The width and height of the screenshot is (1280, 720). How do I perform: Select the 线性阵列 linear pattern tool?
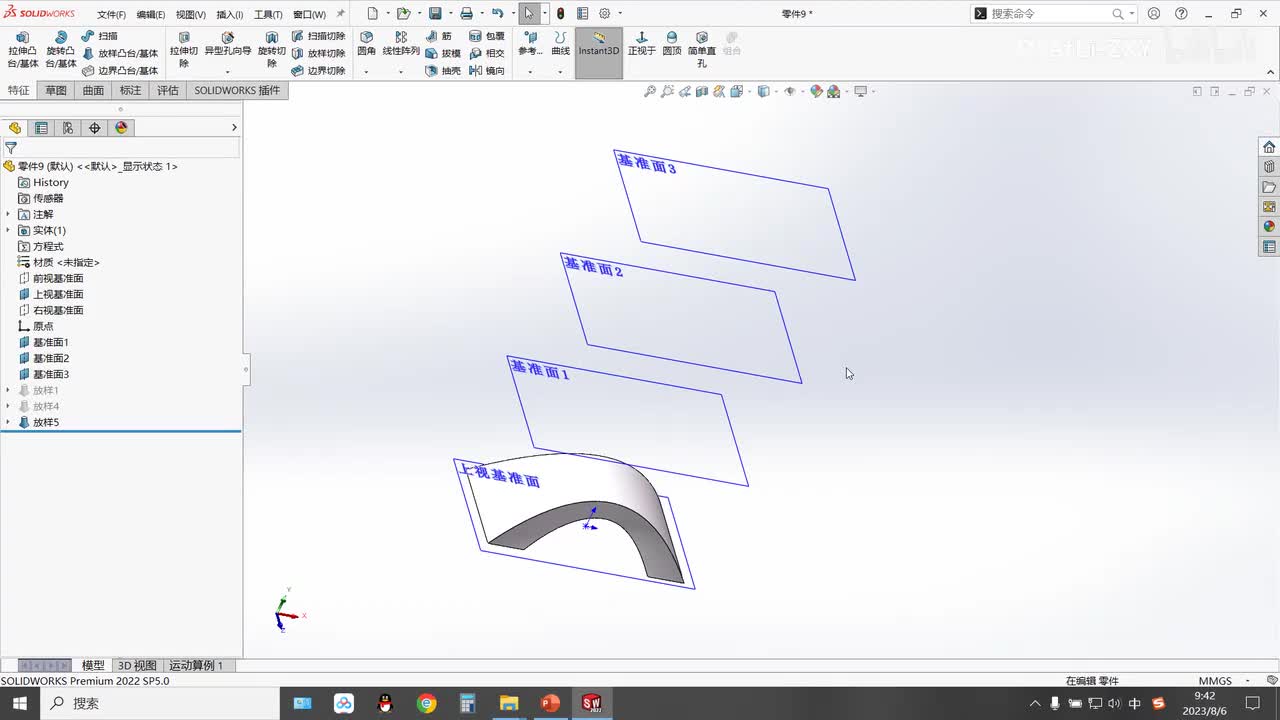tap(401, 44)
